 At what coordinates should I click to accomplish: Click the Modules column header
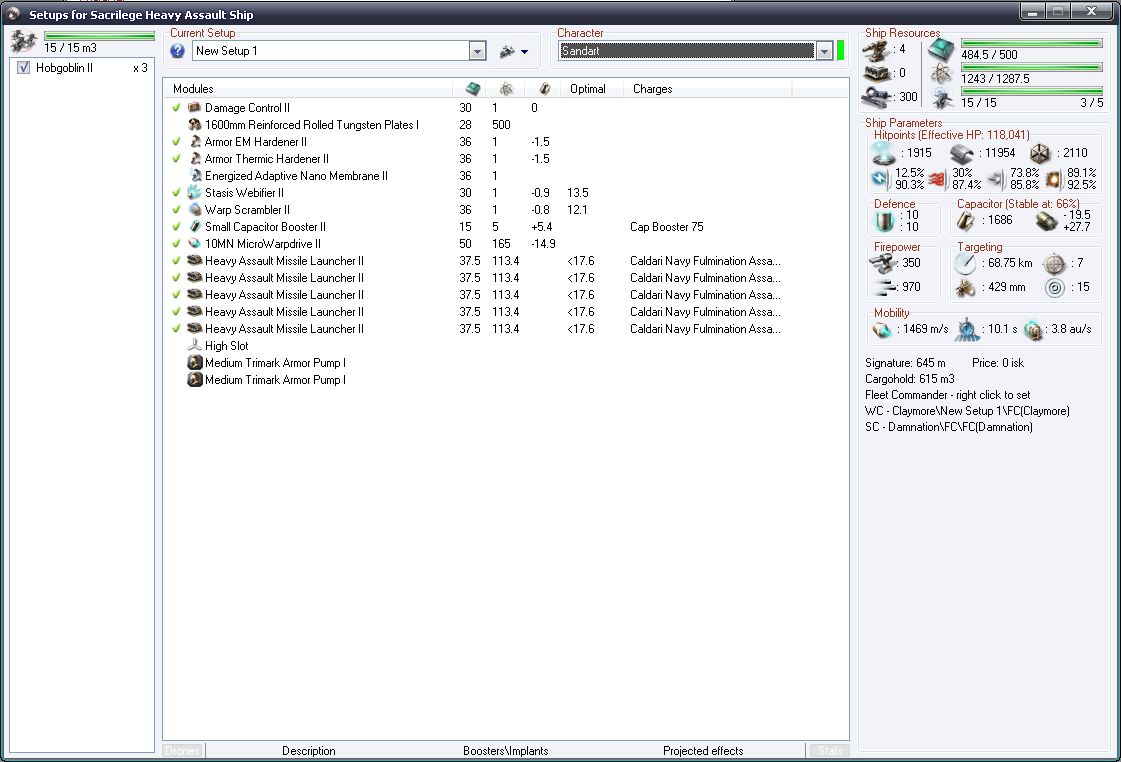pyautogui.click(x=308, y=89)
